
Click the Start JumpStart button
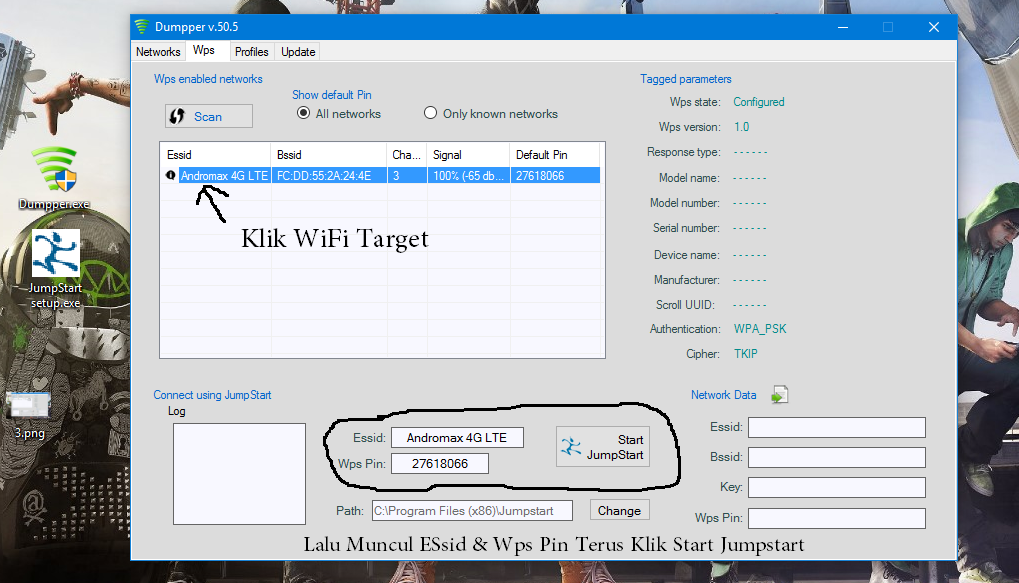pos(602,447)
